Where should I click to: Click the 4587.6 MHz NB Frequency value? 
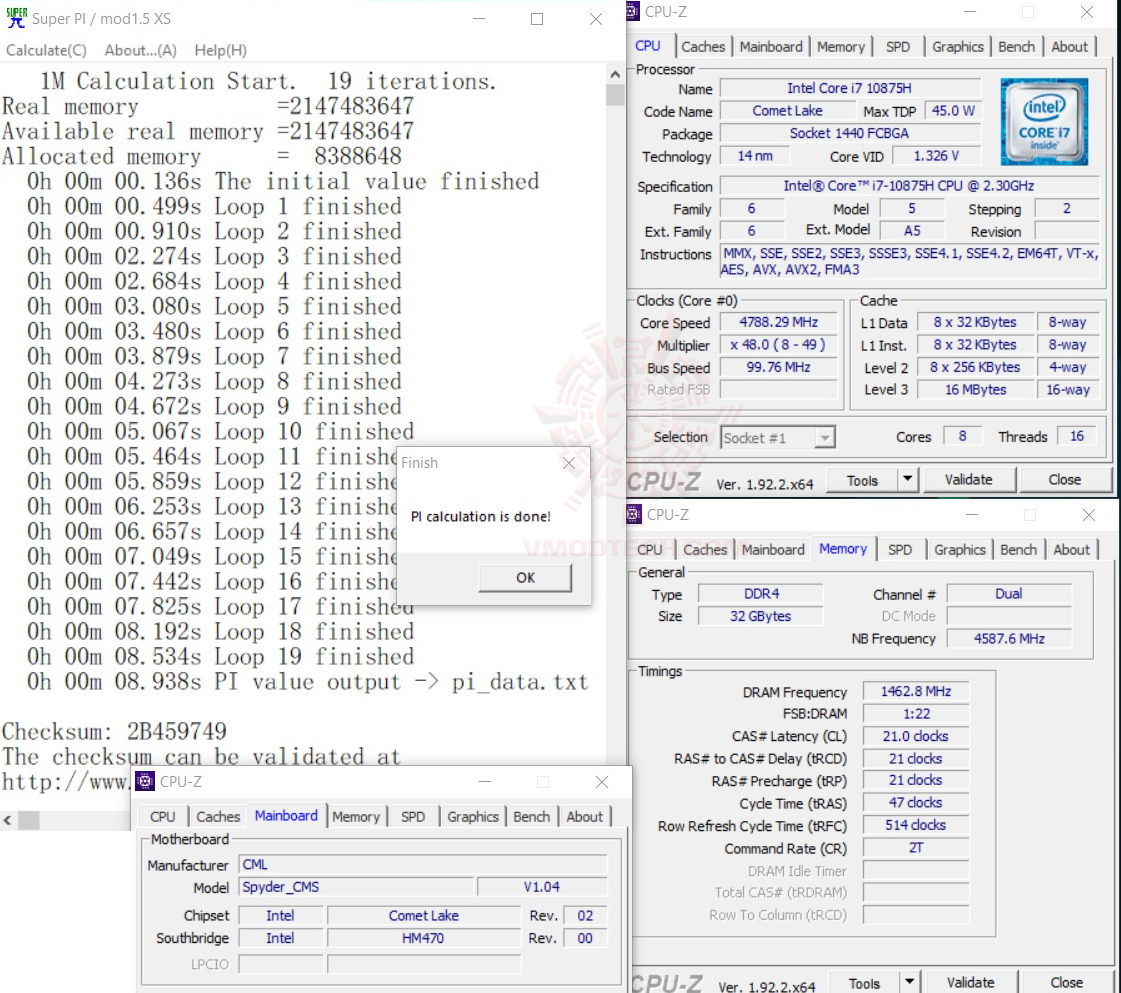pos(1009,638)
